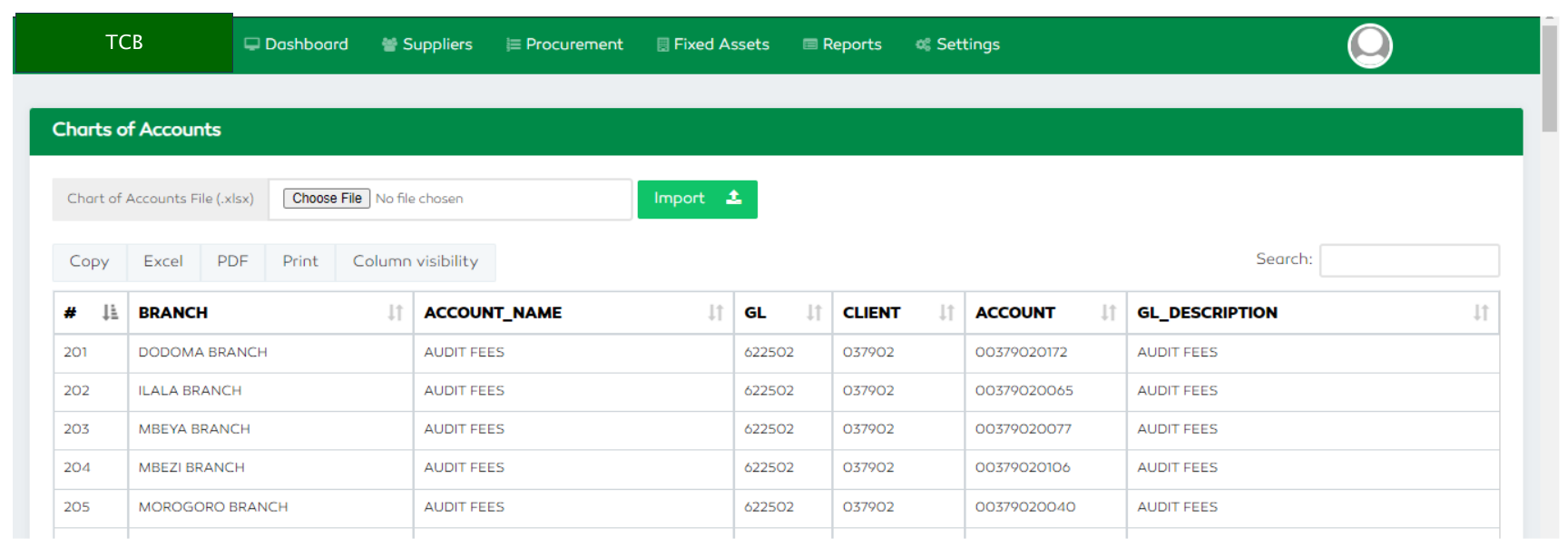Copy table data with Copy button
The width and height of the screenshot is (1568, 547).
pos(89,261)
